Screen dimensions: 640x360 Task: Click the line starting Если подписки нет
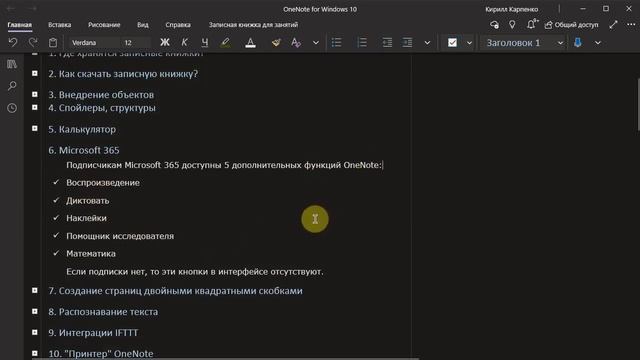(x=195, y=271)
